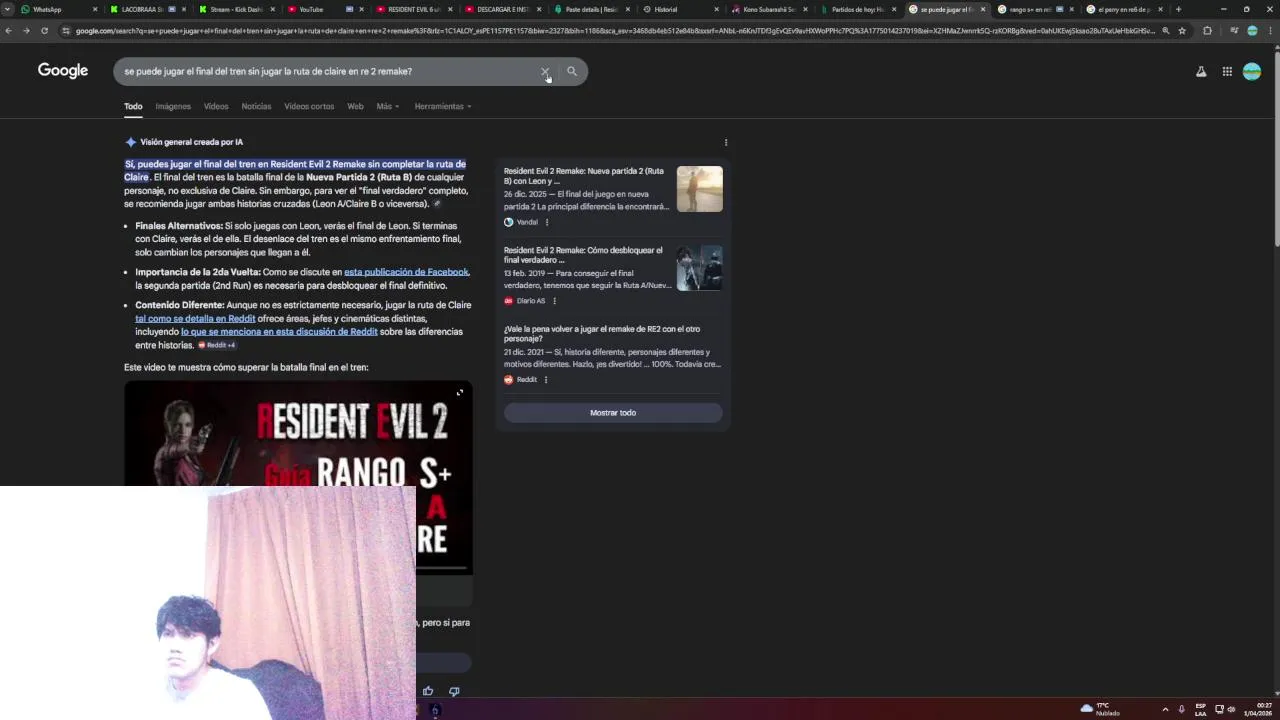Expand the Más dropdown

(x=386, y=106)
